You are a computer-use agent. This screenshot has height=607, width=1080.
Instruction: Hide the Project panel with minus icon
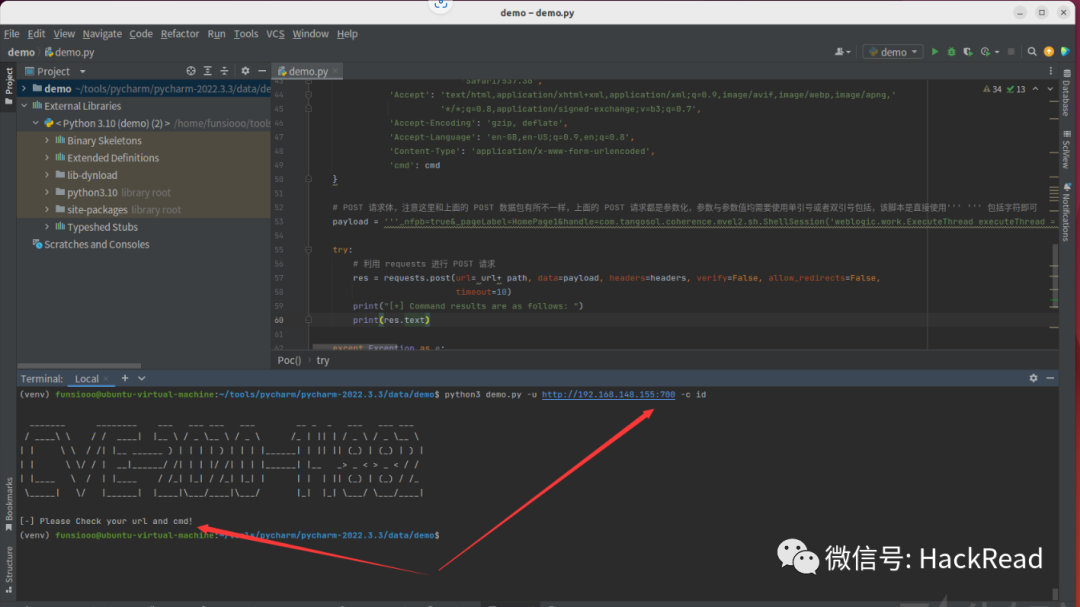(262, 71)
